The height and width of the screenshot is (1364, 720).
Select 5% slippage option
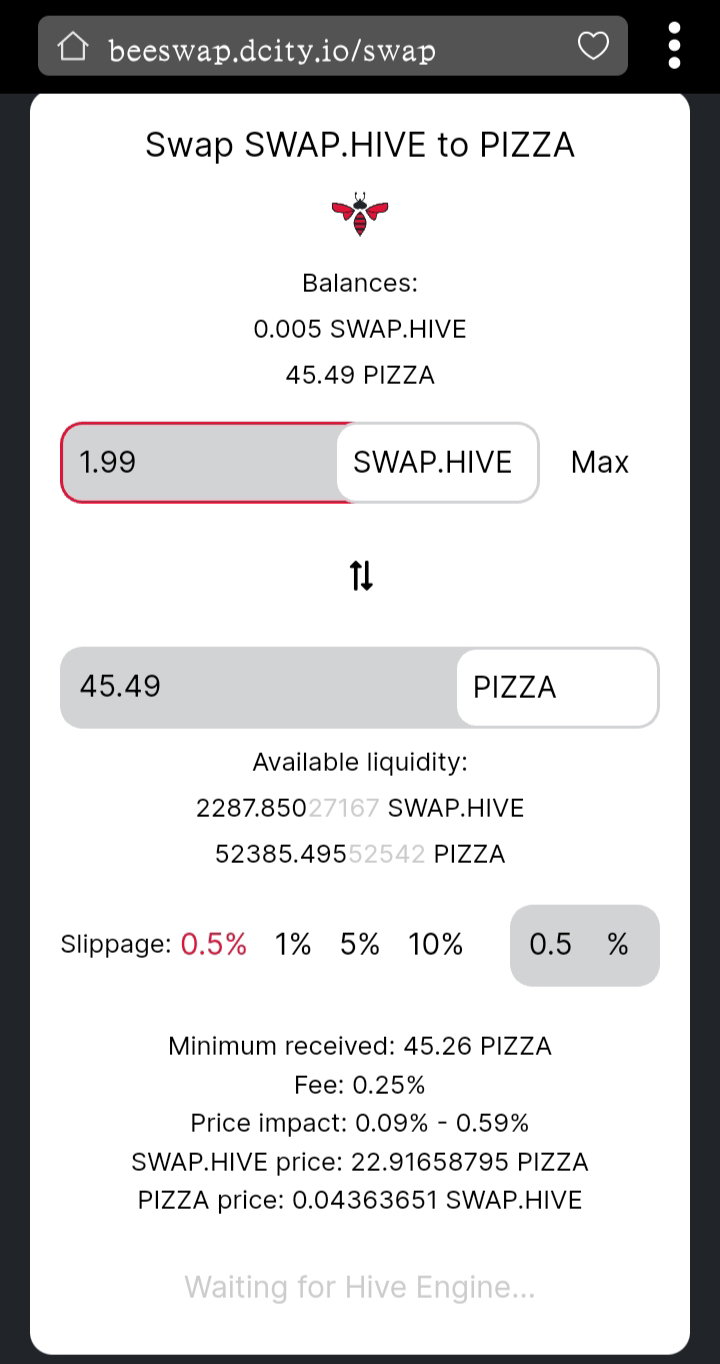[360, 944]
